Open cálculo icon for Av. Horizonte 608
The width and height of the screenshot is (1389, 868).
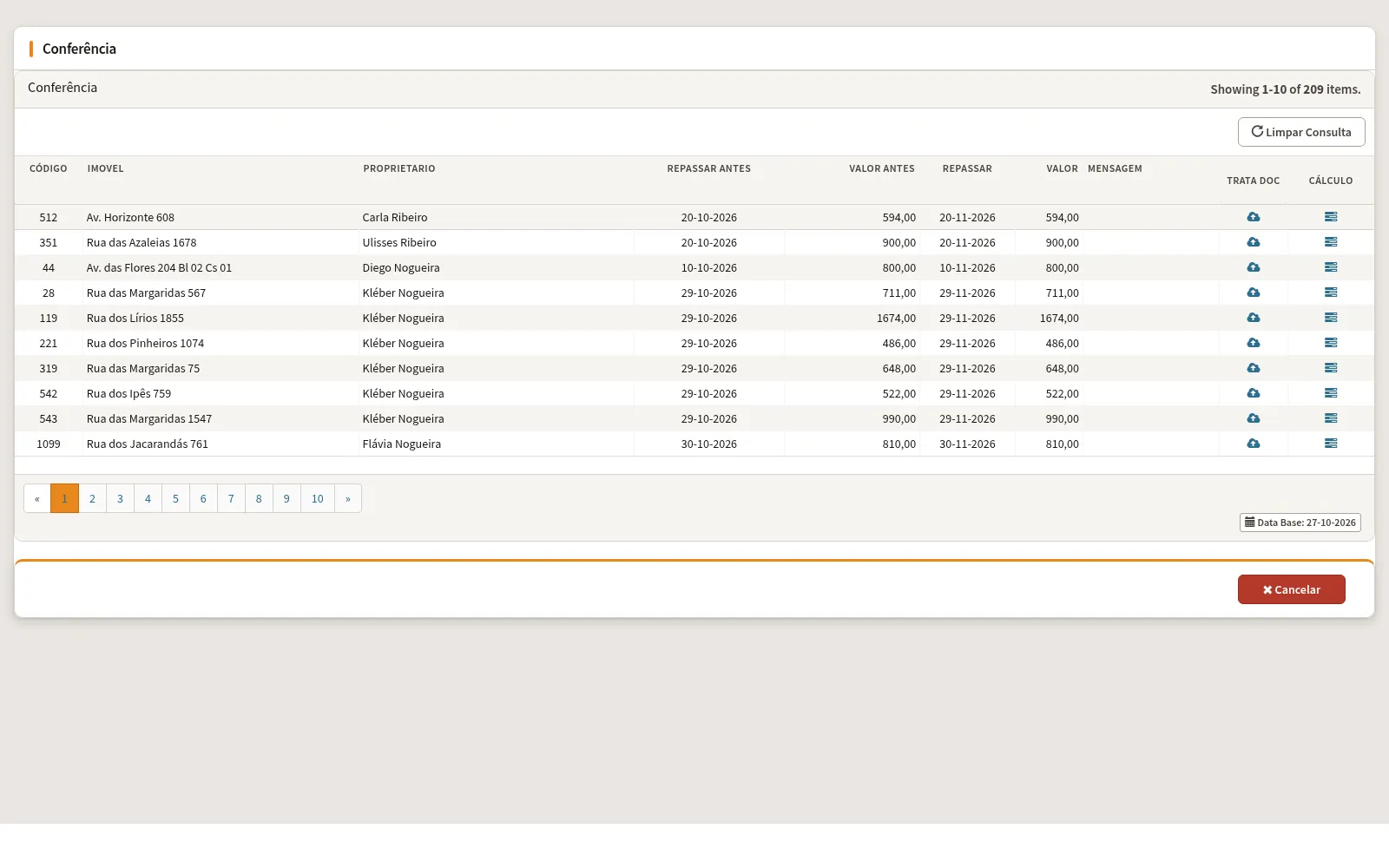1331,217
